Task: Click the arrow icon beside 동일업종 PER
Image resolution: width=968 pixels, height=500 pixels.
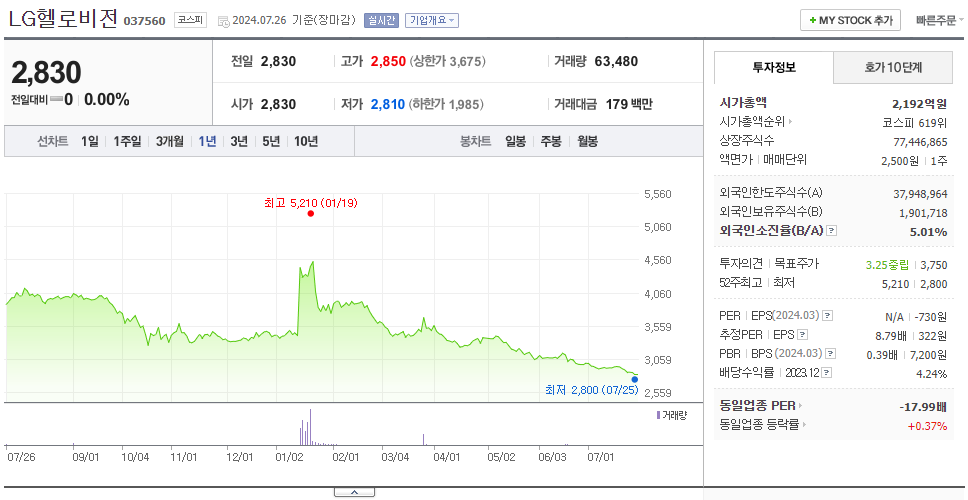Action: coord(801,406)
